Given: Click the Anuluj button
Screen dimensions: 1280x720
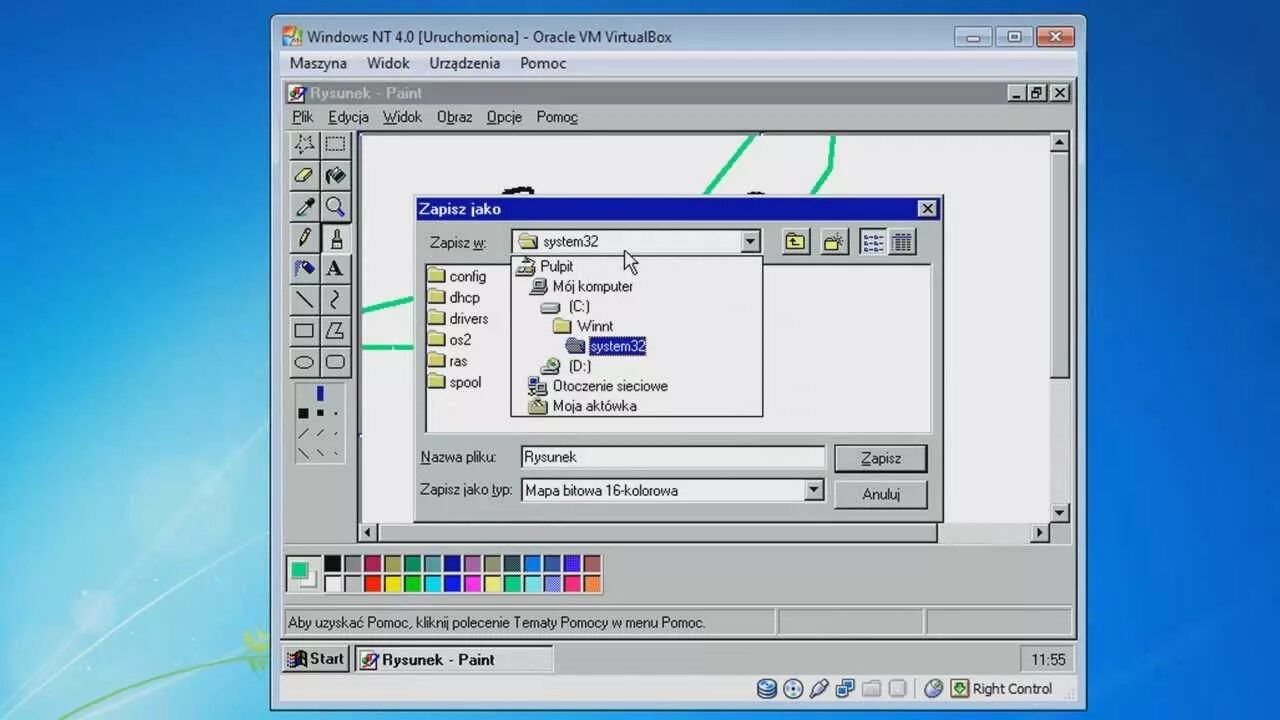Looking at the screenshot, I should (881, 494).
